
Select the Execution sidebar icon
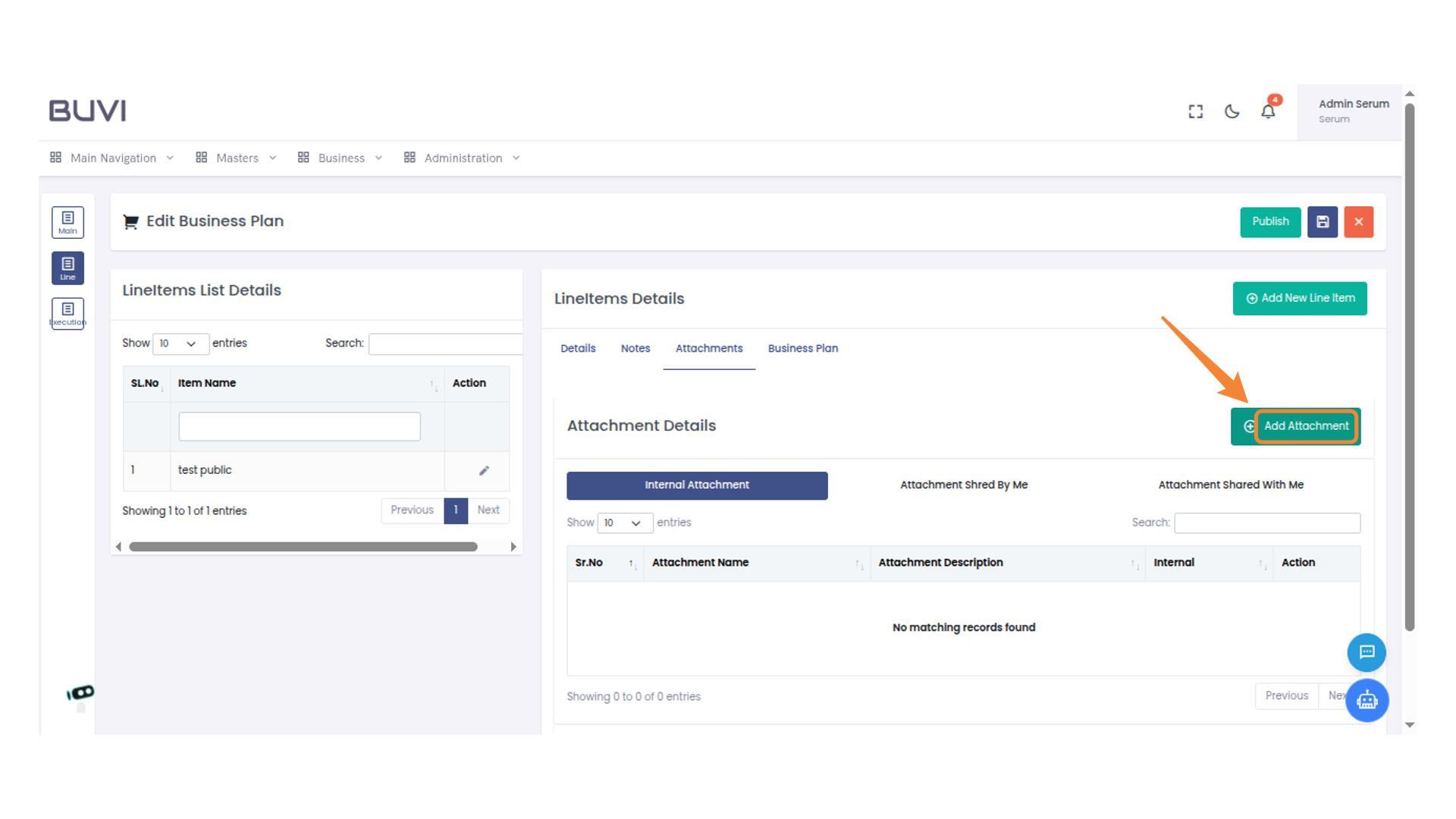point(67,312)
